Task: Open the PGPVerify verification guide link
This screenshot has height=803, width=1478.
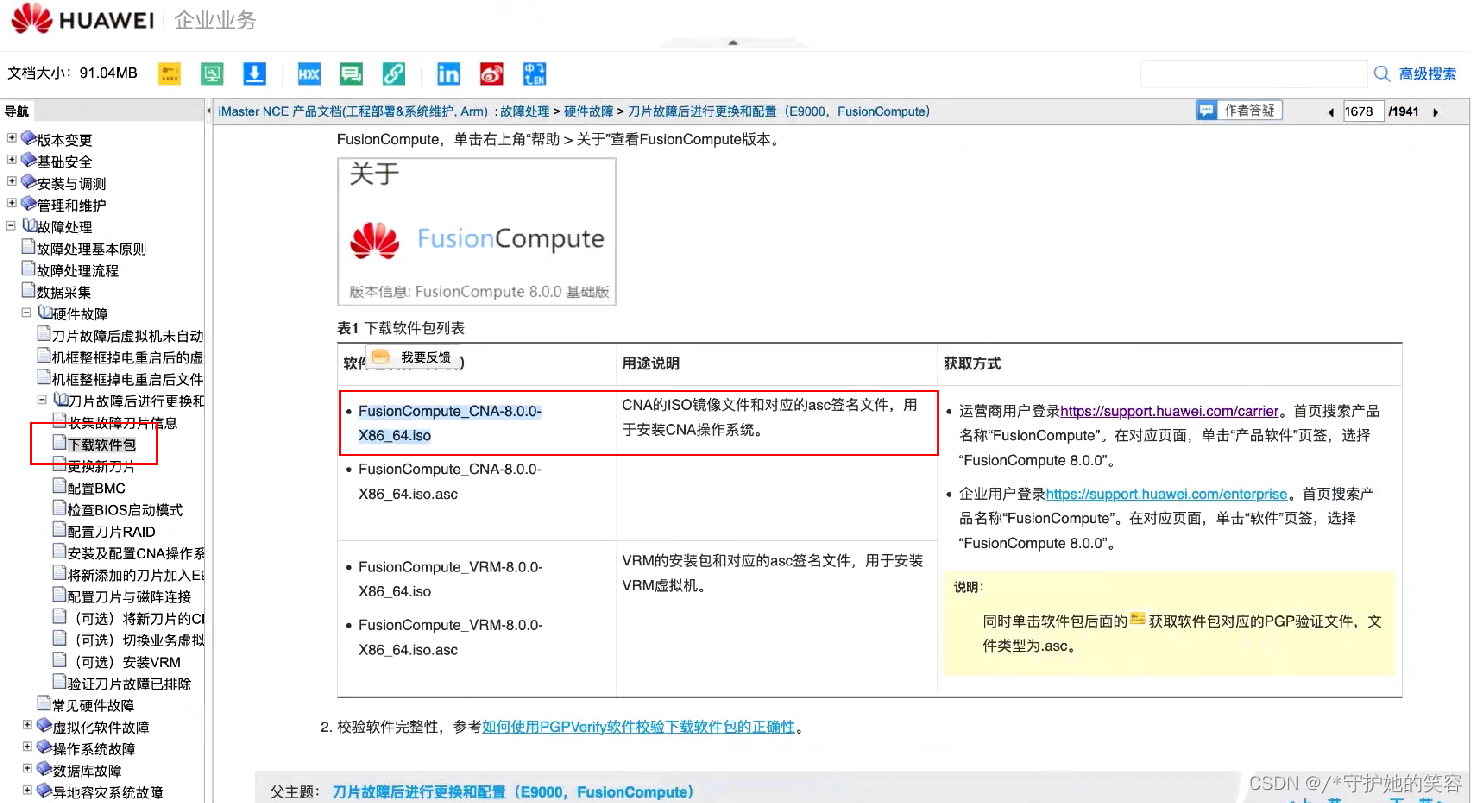Action: click(638, 727)
